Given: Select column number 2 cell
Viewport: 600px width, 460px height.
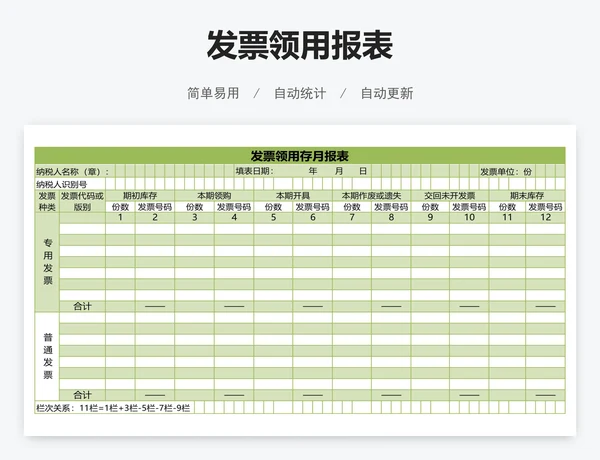Looking at the screenshot, I should (x=155, y=218).
